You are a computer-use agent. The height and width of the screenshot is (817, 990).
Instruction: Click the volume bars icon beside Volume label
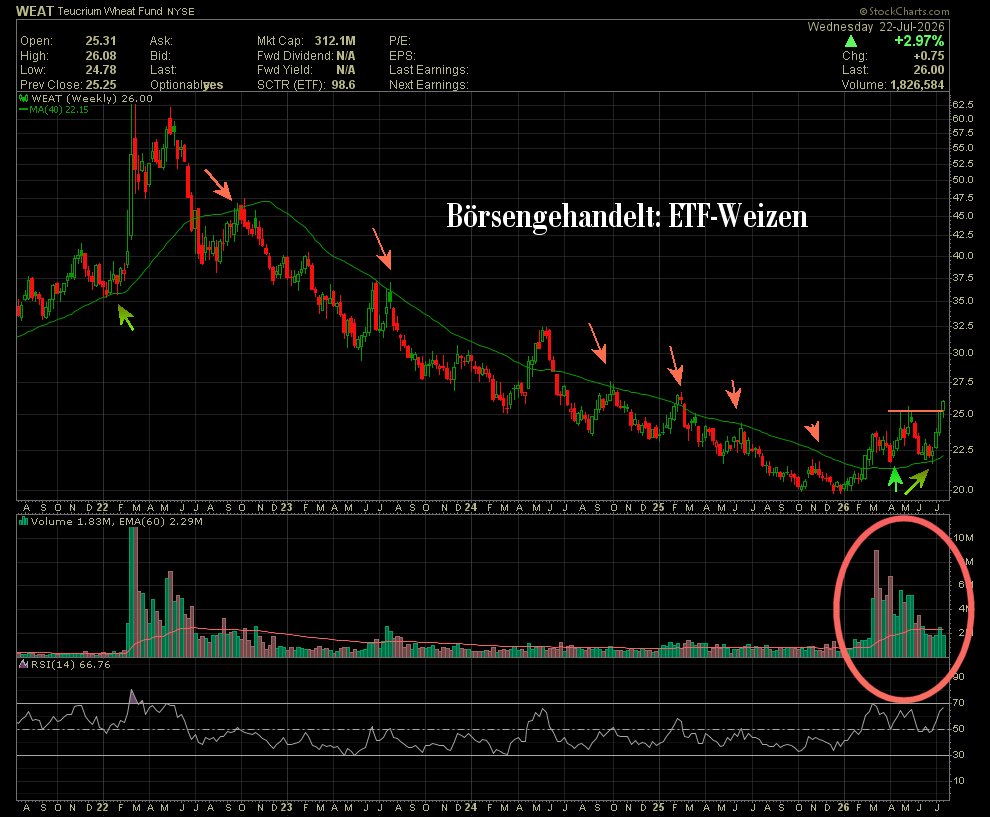pos(23,522)
